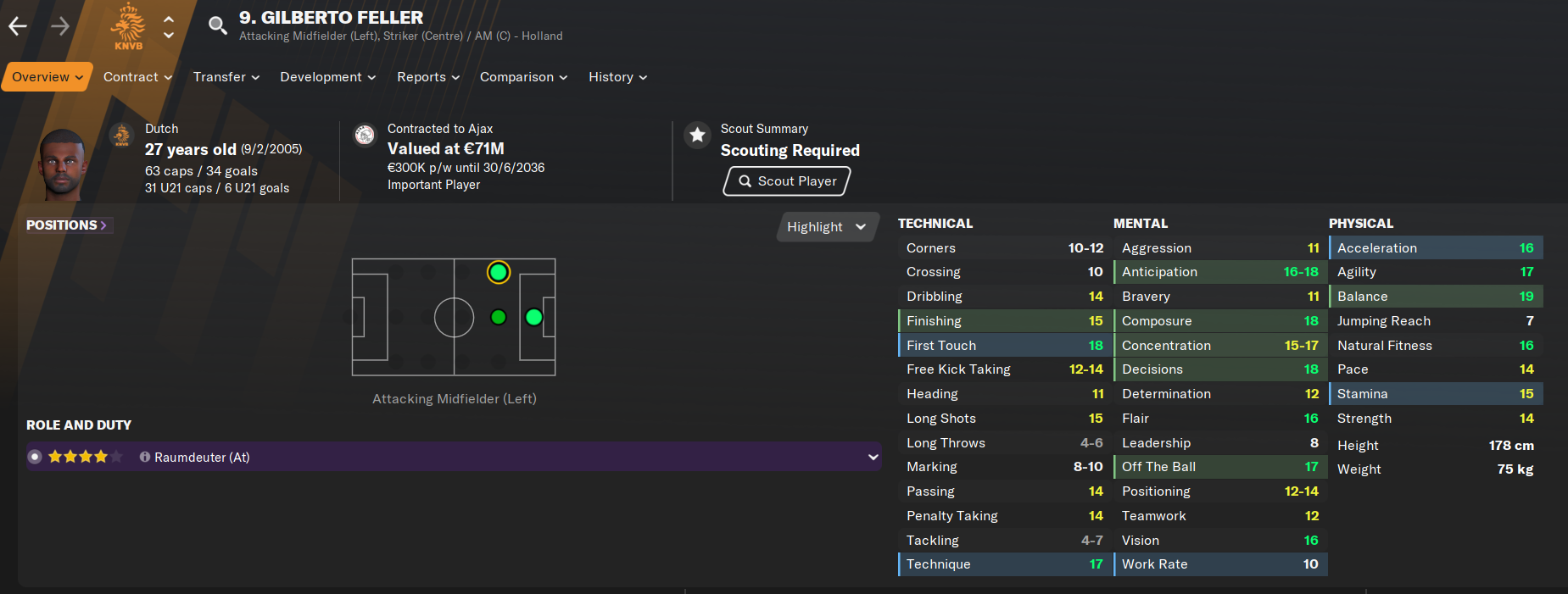Image resolution: width=1568 pixels, height=594 pixels.
Task: Click the forward arrow navigation icon
Action: point(60,26)
